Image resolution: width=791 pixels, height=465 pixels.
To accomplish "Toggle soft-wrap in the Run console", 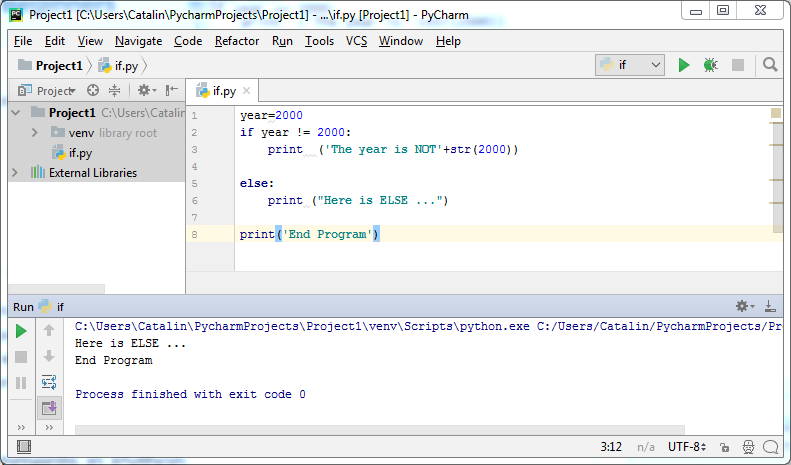I will coord(49,382).
